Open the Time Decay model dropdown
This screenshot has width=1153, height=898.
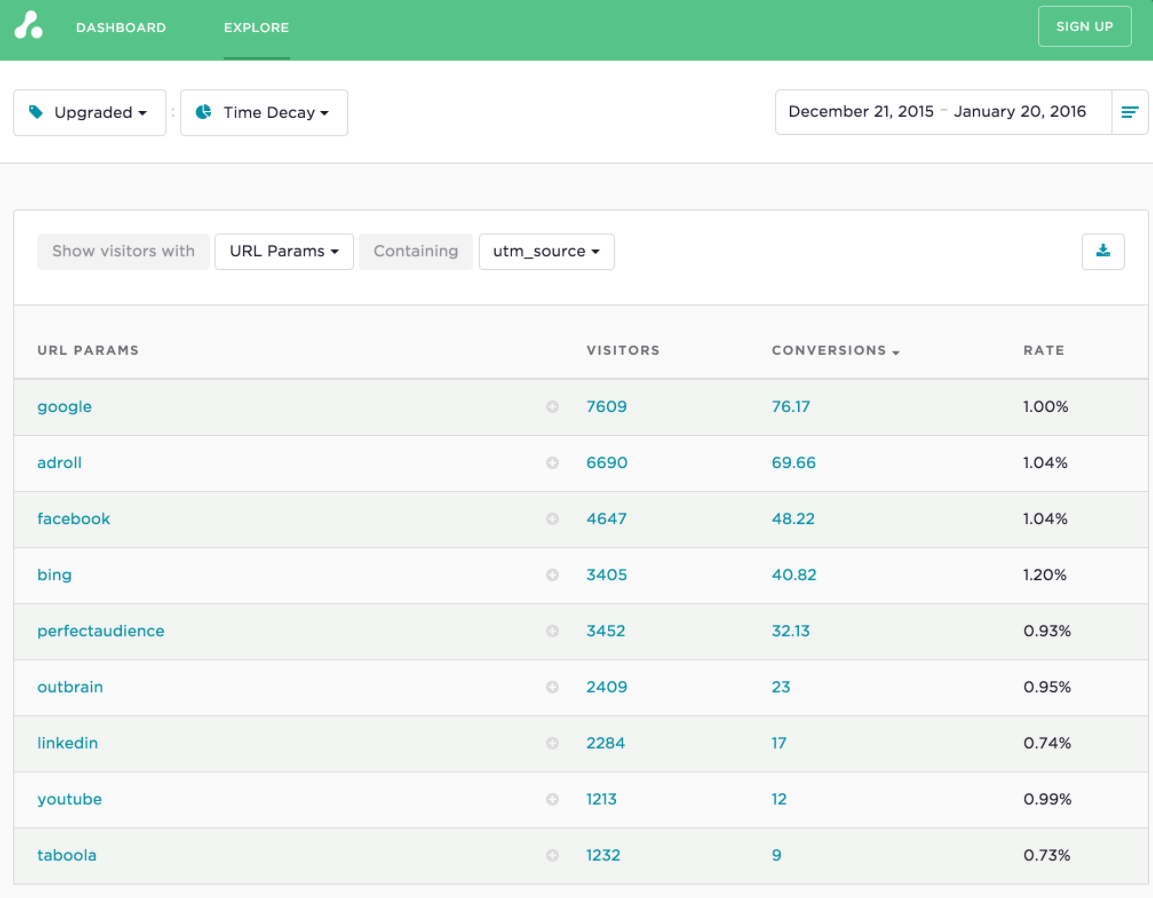tap(264, 113)
